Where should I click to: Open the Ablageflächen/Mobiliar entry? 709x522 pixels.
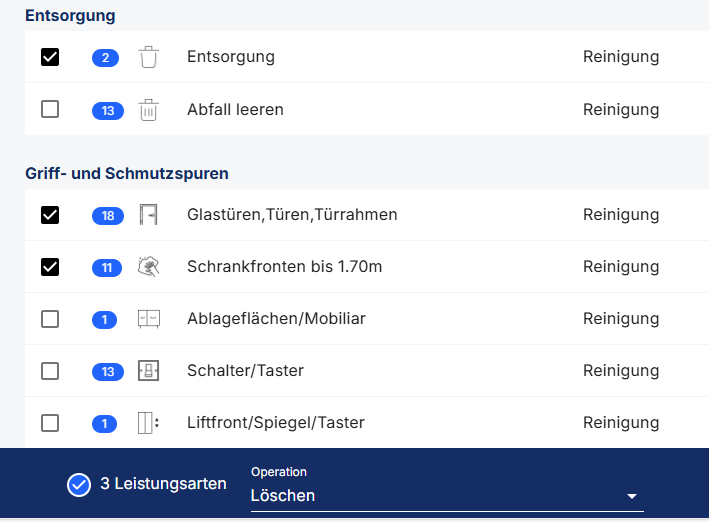pos(276,319)
